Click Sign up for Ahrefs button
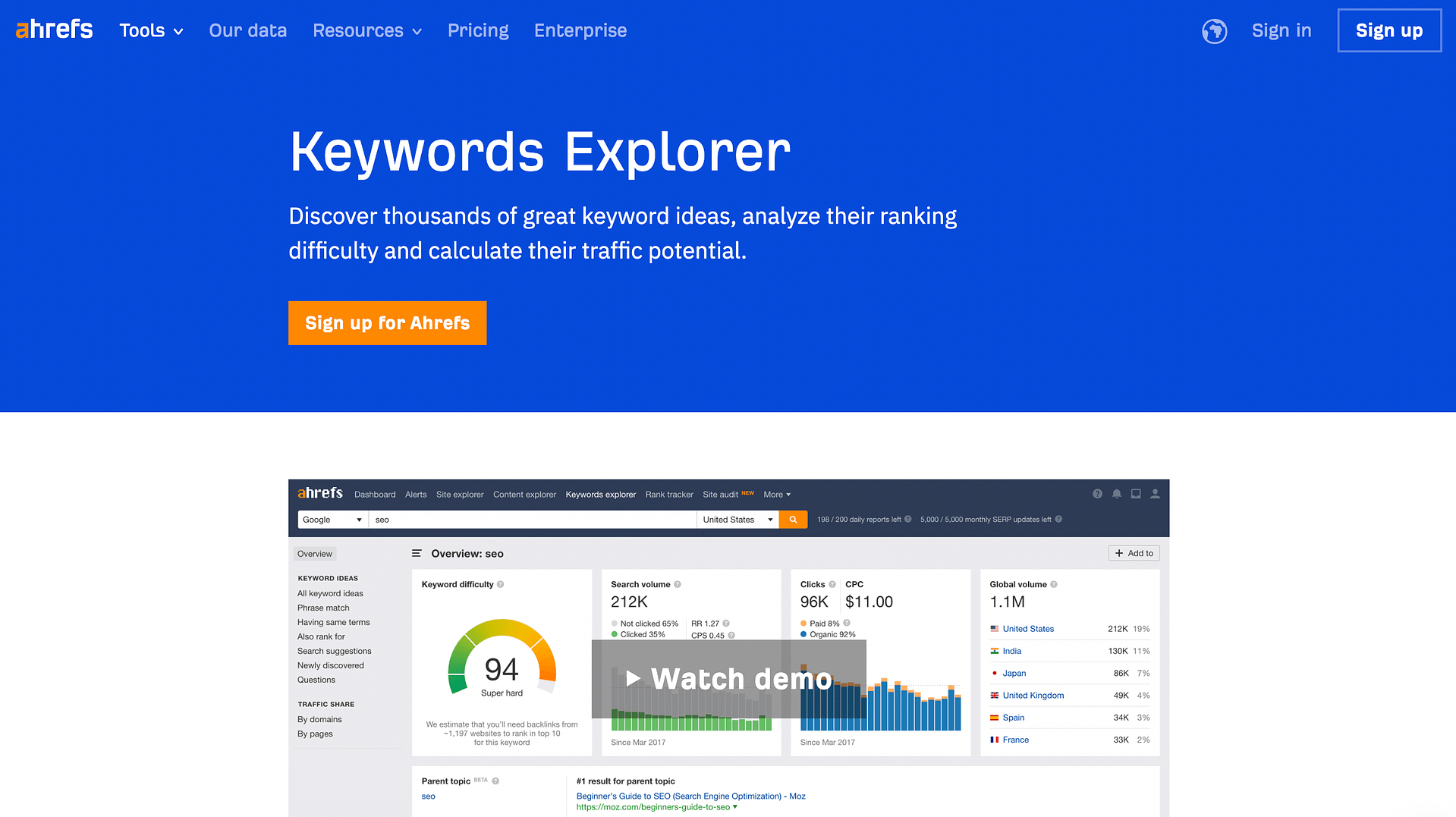The image size is (1456, 817). coord(387,323)
